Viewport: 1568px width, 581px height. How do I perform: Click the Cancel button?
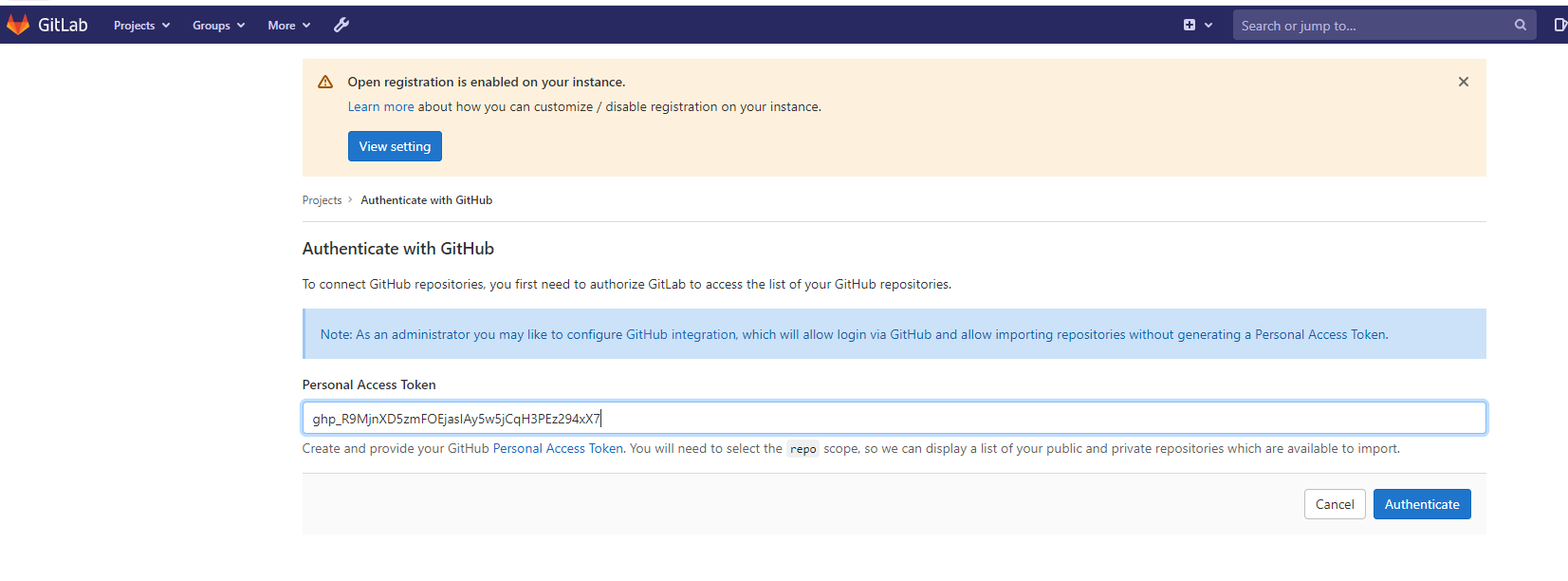[1335, 504]
